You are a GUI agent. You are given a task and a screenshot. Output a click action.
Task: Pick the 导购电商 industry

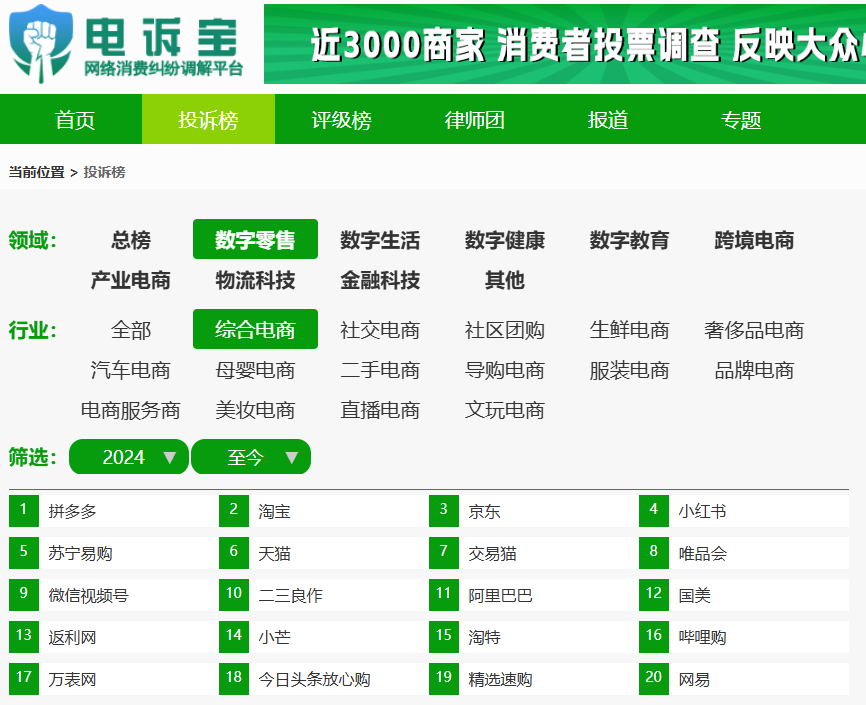pyautogui.click(x=505, y=370)
